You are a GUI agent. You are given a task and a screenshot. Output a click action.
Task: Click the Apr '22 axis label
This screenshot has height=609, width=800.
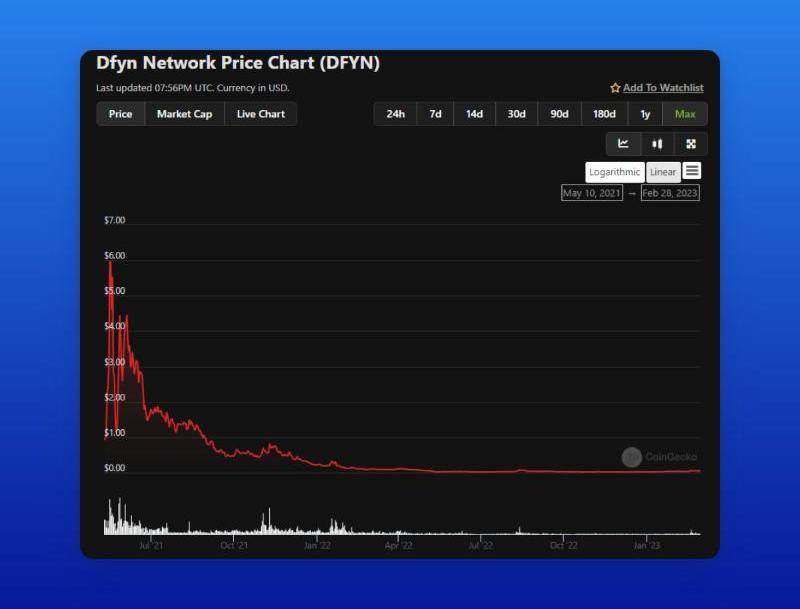(398, 545)
